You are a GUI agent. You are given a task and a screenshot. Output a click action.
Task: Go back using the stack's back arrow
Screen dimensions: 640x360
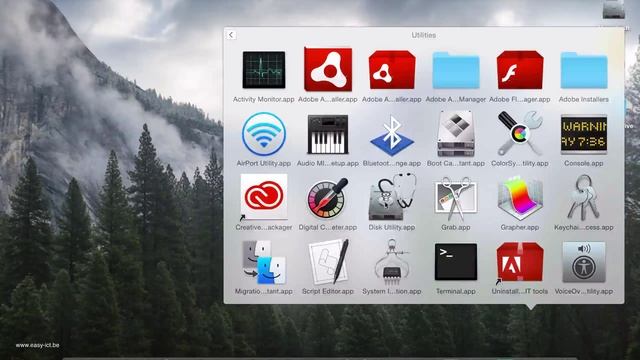(231, 35)
